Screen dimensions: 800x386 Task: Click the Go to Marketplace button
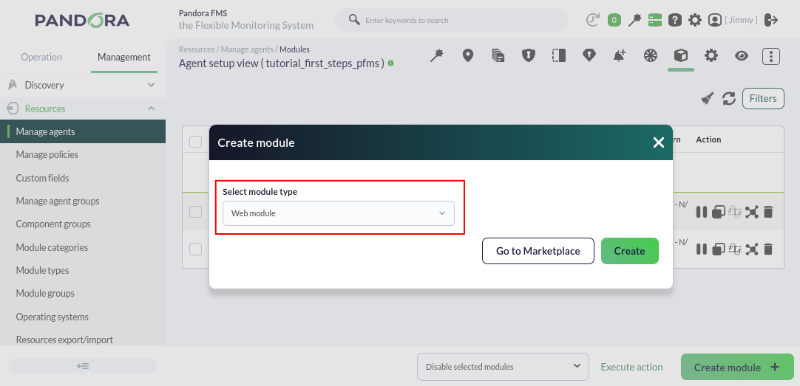(x=538, y=251)
